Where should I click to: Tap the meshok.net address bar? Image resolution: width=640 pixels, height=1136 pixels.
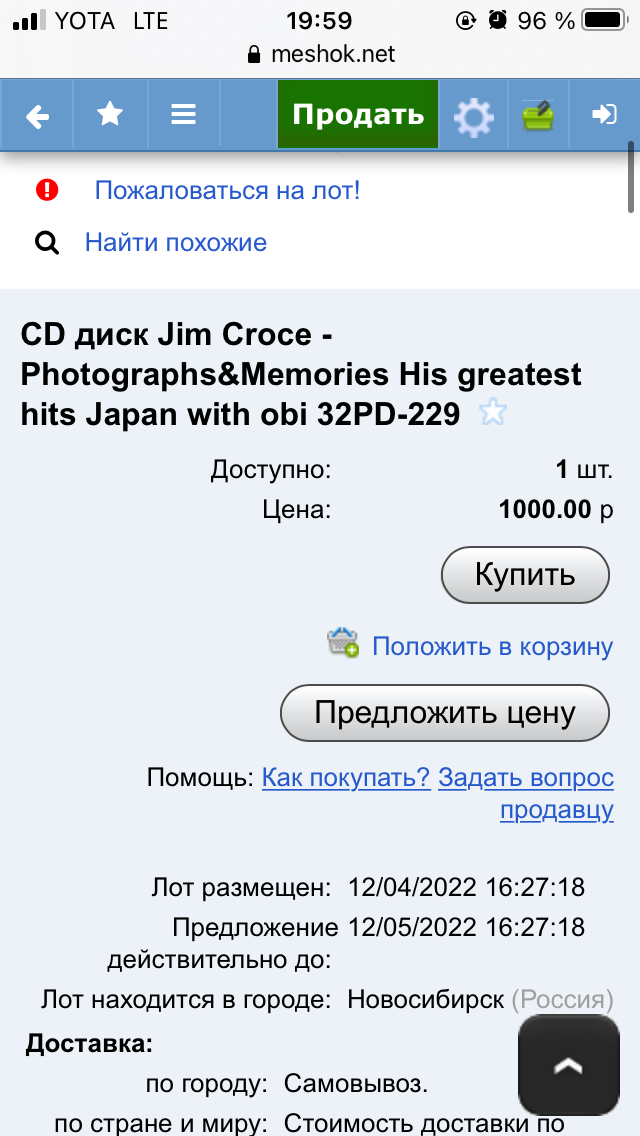click(320, 54)
